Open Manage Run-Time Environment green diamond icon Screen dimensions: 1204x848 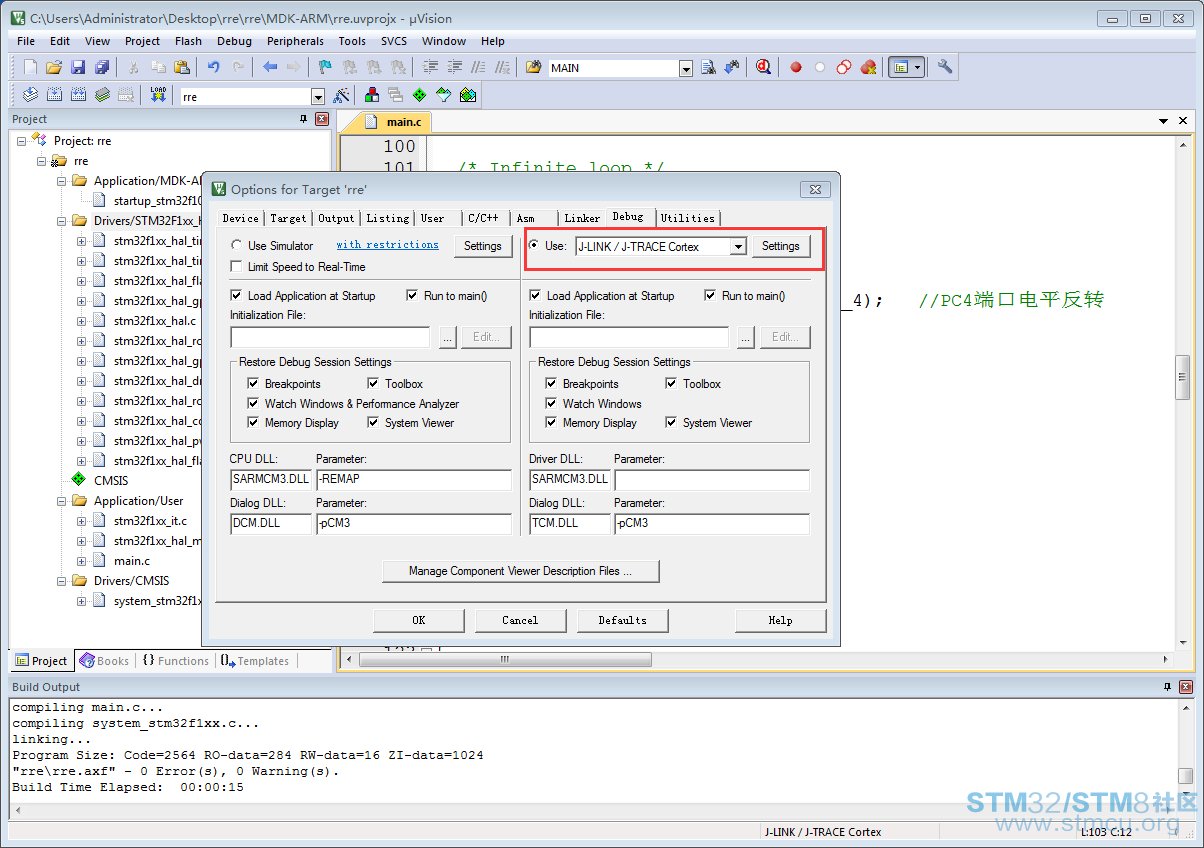click(x=420, y=95)
